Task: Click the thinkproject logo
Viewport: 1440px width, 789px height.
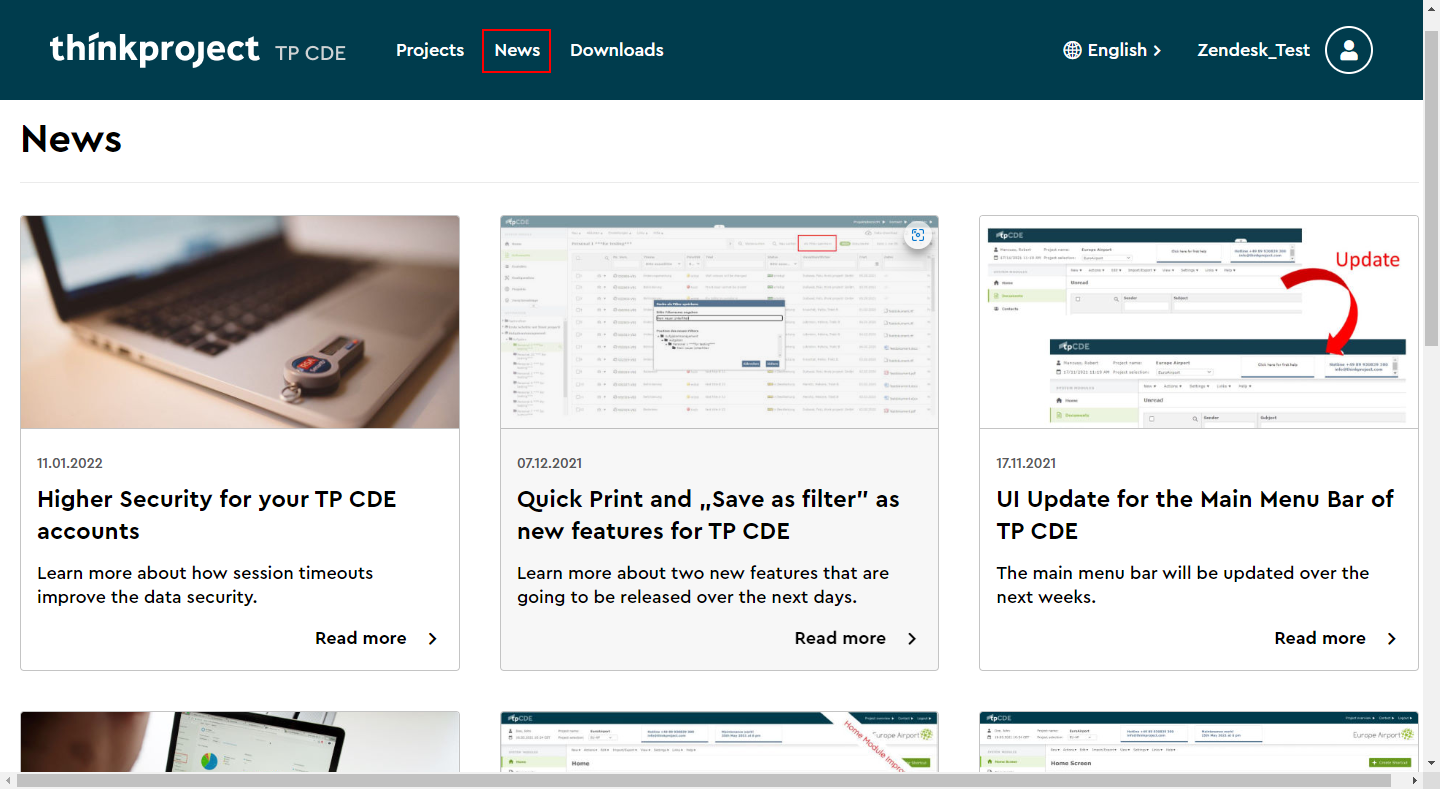Action: click(x=155, y=49)
